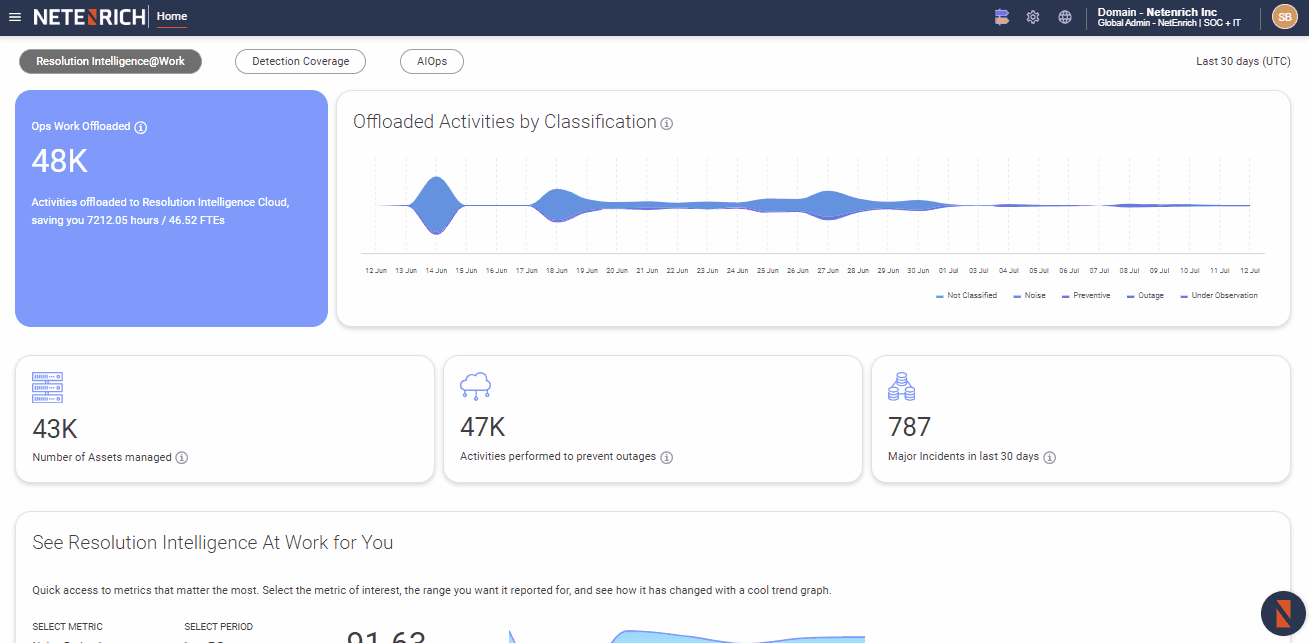This screenshot has width=1309, height=643.
Task: Toggle the Not Classified legend entry
Action: coord(966,296)
